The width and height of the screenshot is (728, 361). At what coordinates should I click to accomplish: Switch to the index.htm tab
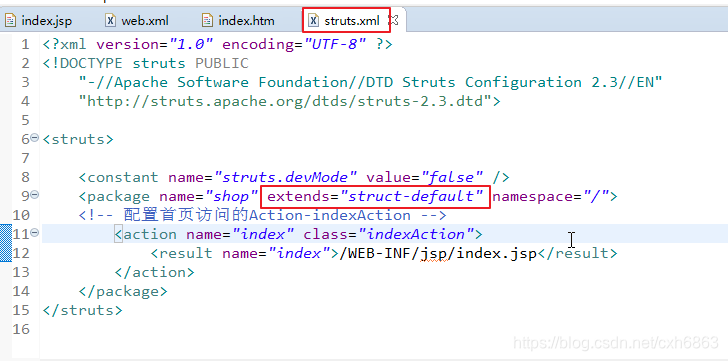tap(238, 21)
